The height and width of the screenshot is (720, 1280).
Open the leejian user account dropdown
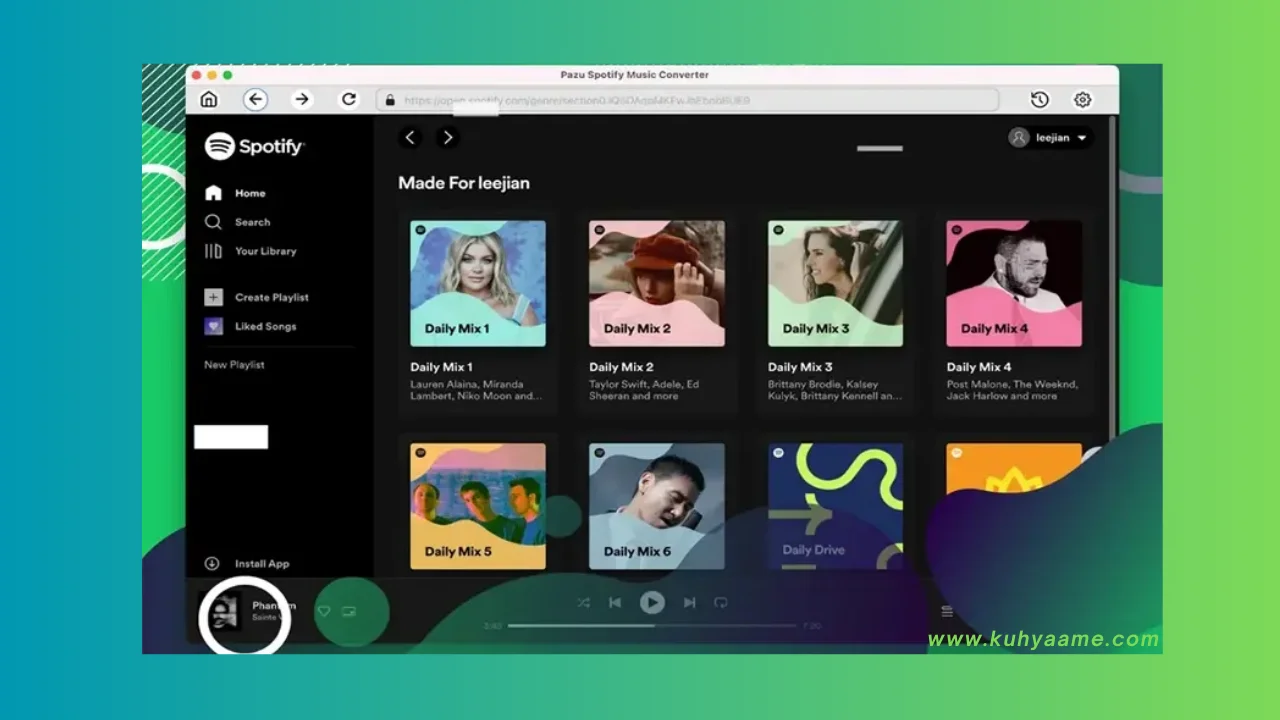tap(1050, 138)
